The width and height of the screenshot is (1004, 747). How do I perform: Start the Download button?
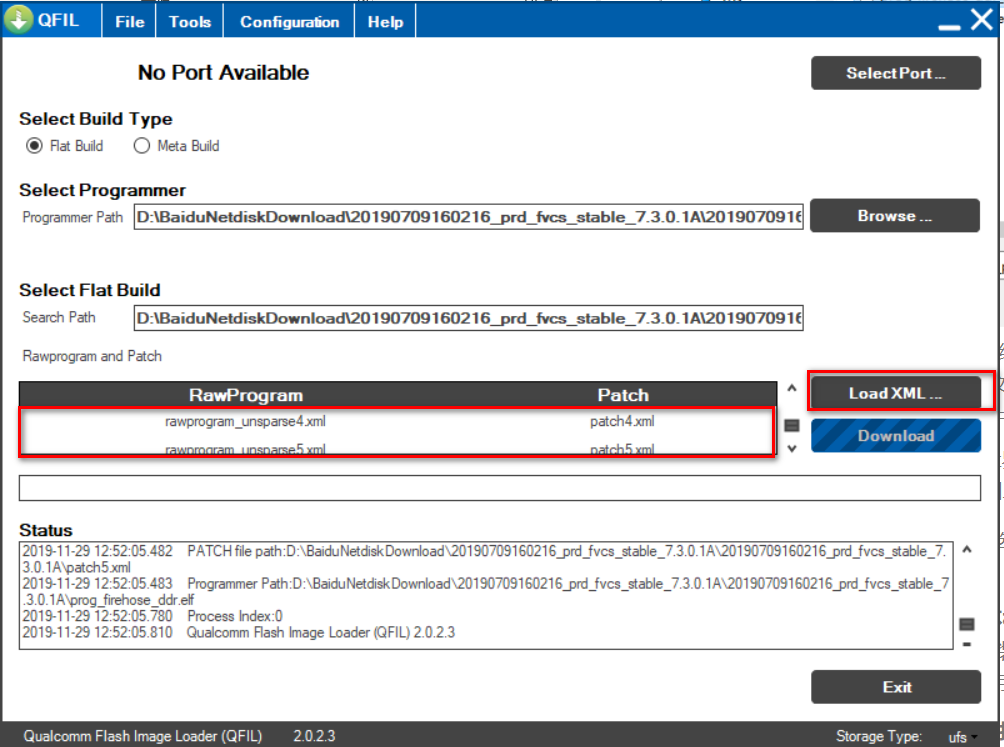click(x=896, y=436)
